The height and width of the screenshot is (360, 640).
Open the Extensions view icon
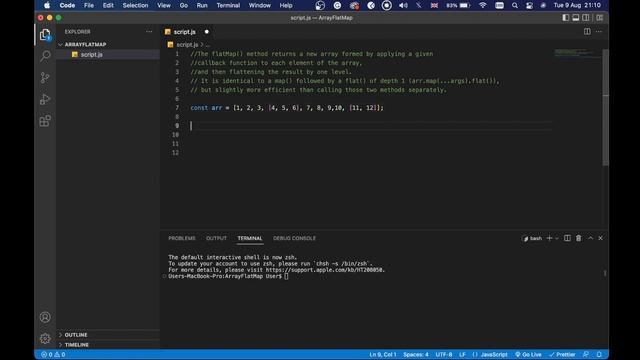[x=45, y=121]
